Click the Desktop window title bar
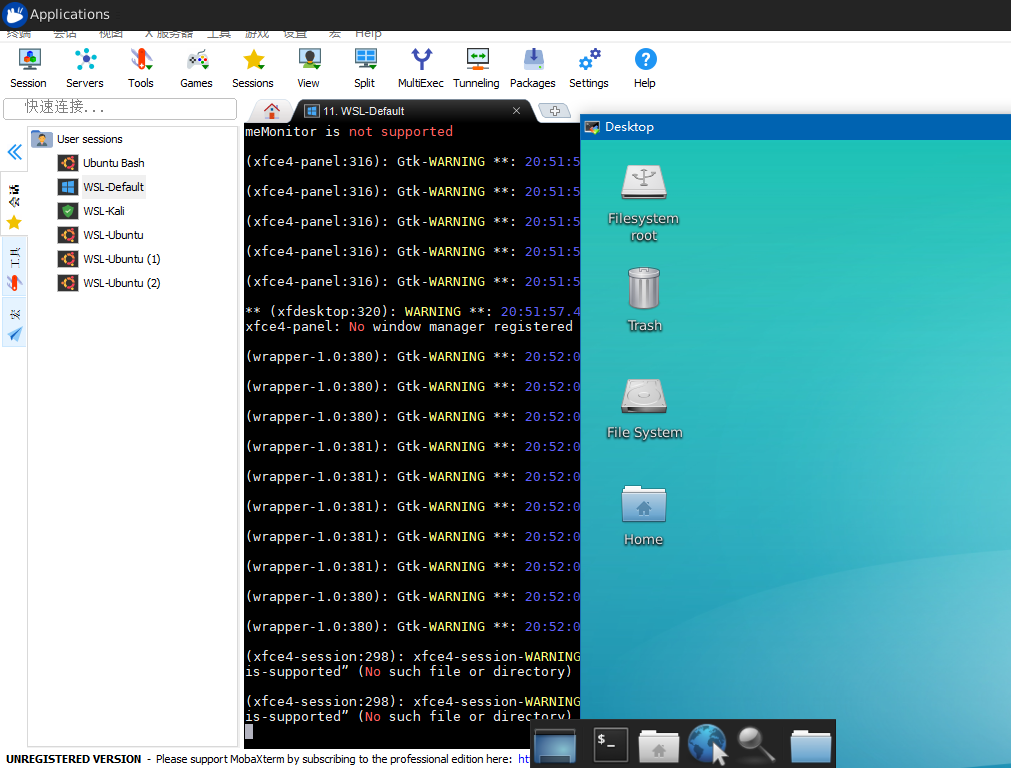This screenshot has height=768, width=1011. tap(796, 127)
